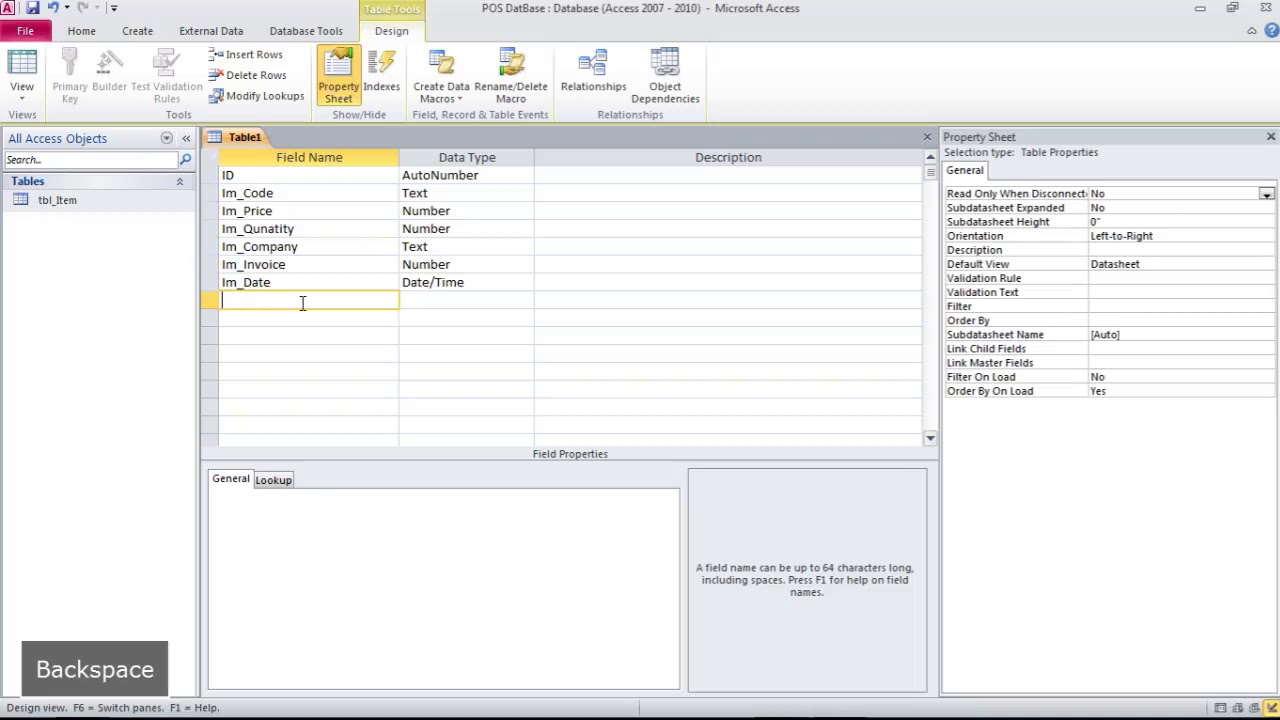Select the Date/Time data type cell
This screenshot has height=720, width=1280.
point(466,282)
